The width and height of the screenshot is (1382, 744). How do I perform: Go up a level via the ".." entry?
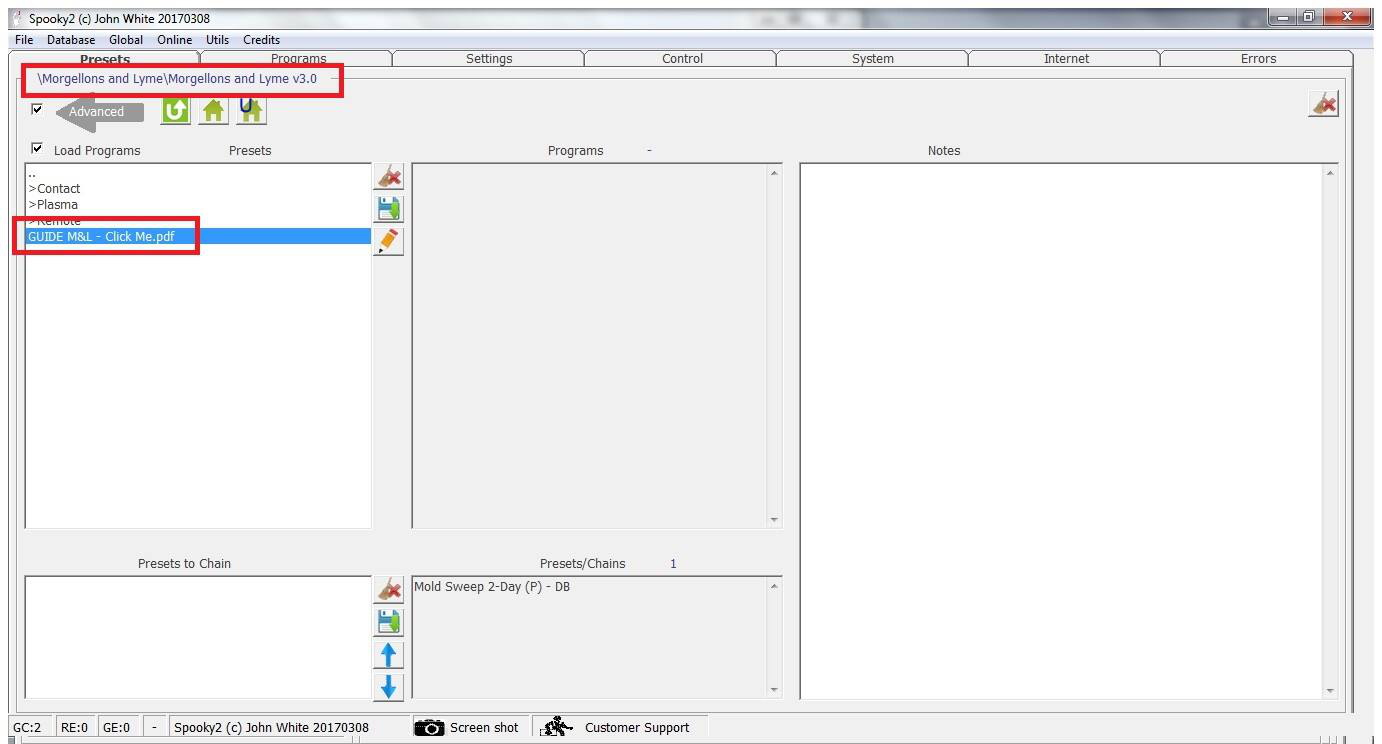tap(32, 173)
